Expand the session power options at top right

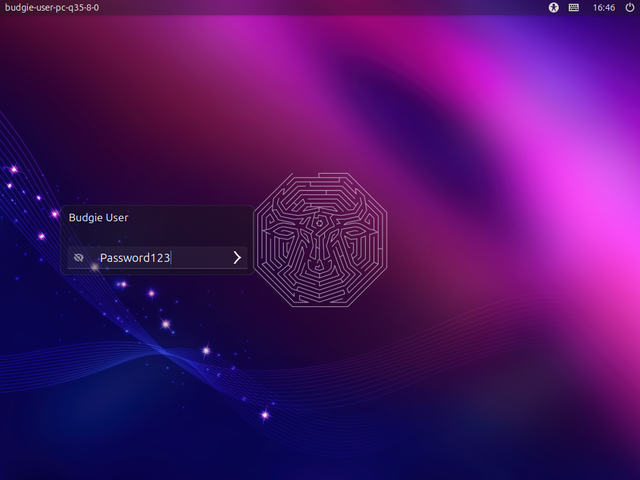point(627,7)
